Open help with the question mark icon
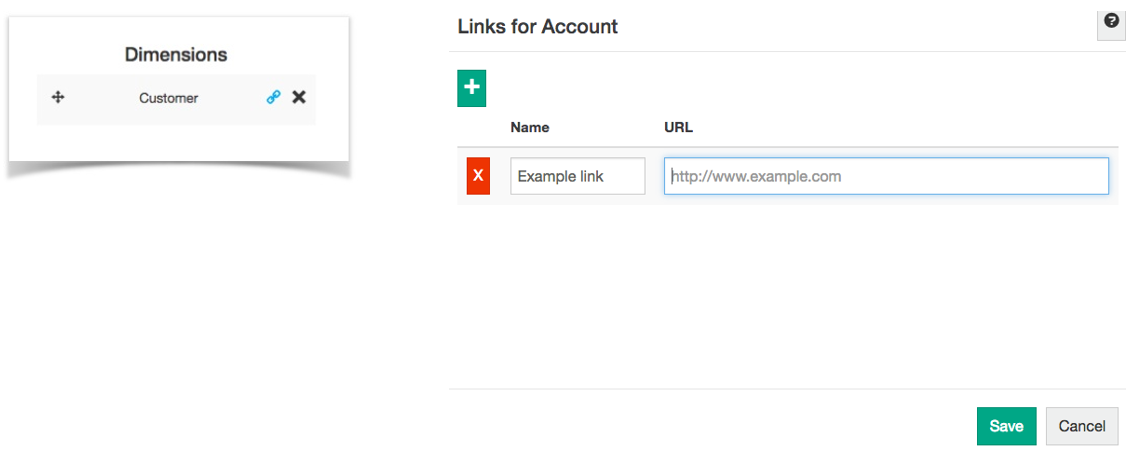This screenshot has width=1136, height=453. click(x=1111, y=22)
